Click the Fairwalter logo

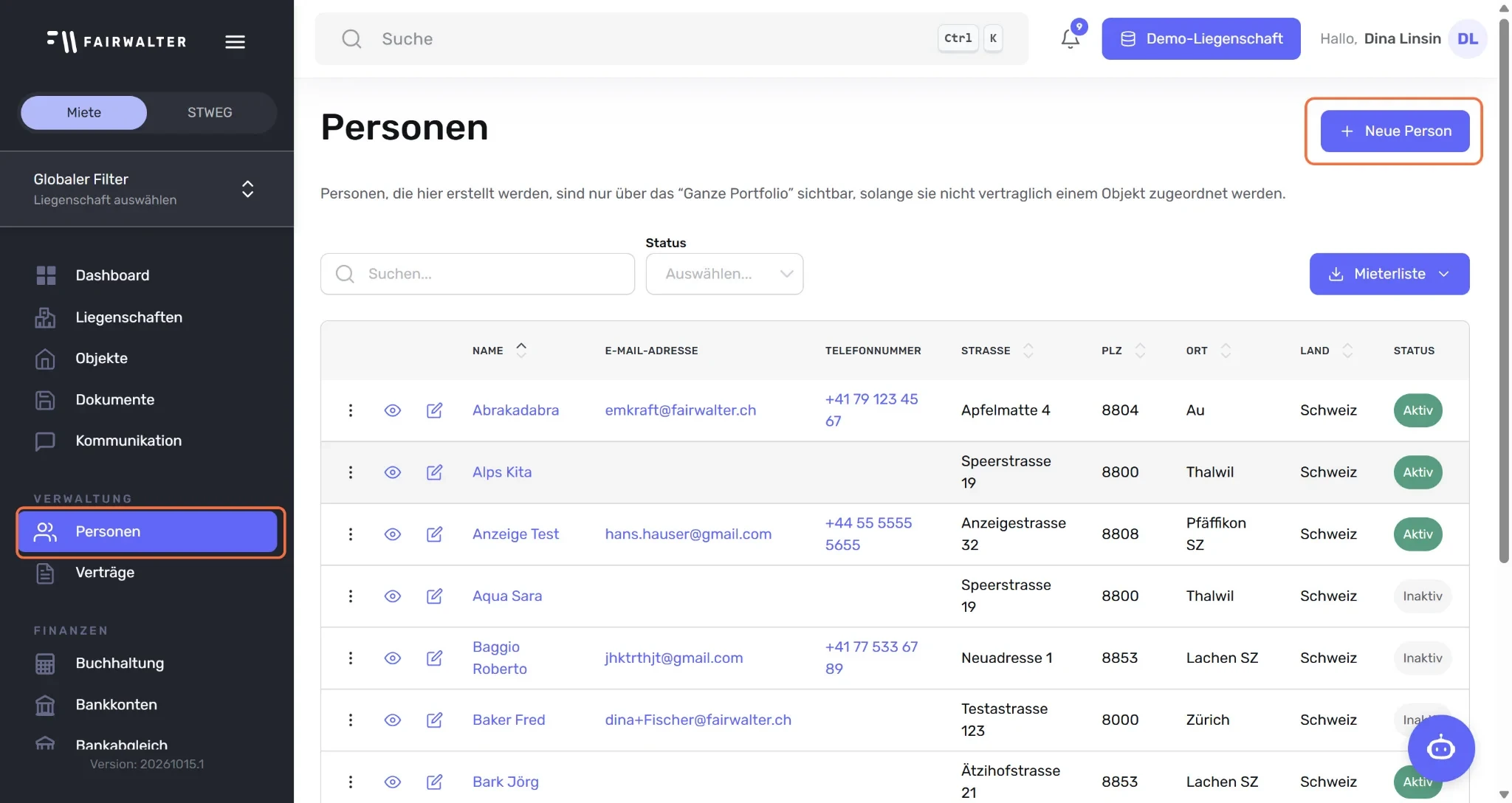coord(117,41)
